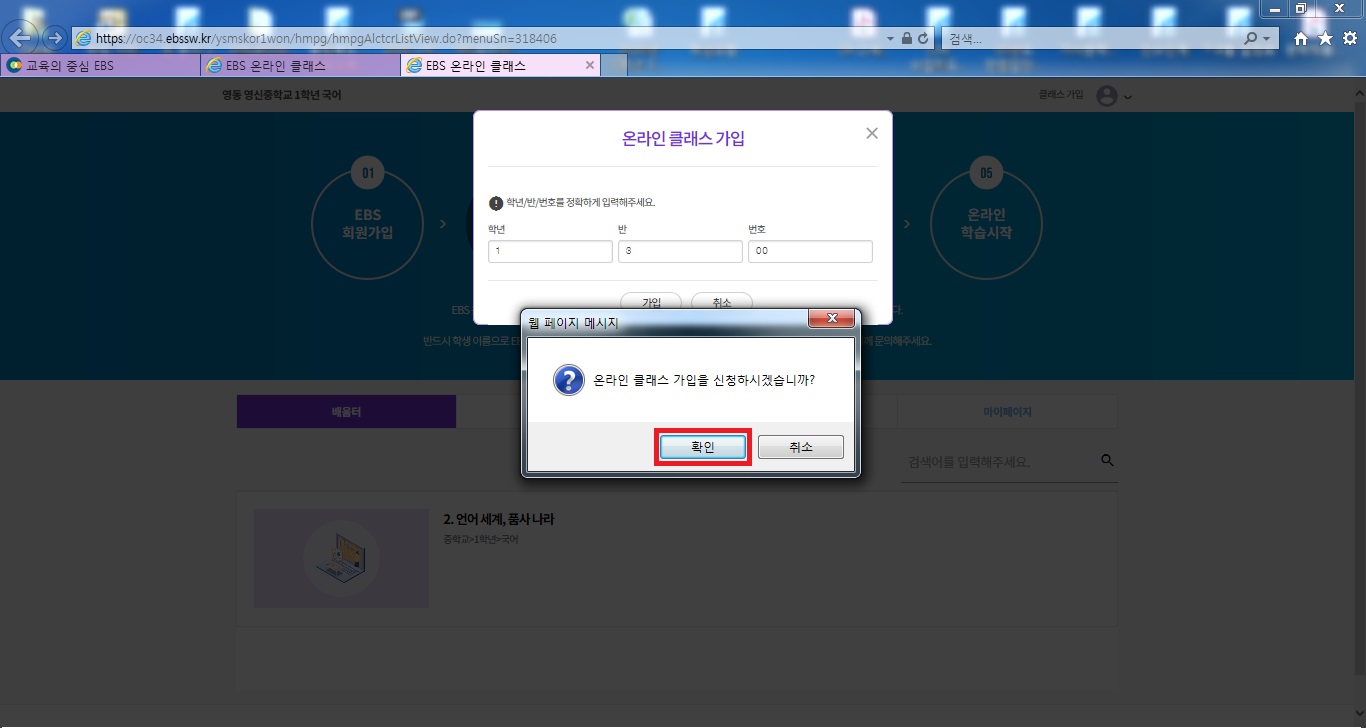Switch to the 교육의 중심 EBS tab
Image resolution: width=1366 pixels, height=728 pixels.
[x=100, y=66]
